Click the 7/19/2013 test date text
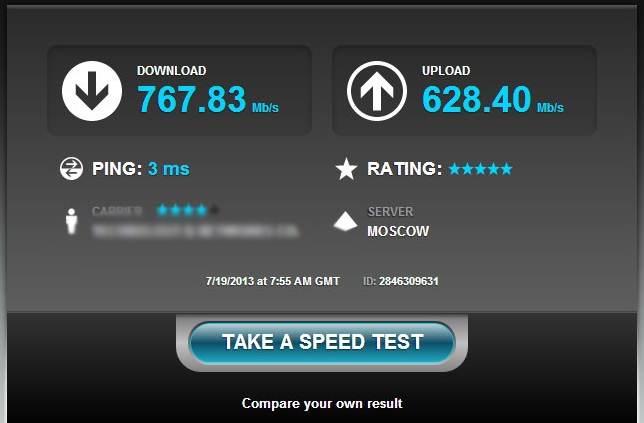The image size is (644, 423). point(230,281)
